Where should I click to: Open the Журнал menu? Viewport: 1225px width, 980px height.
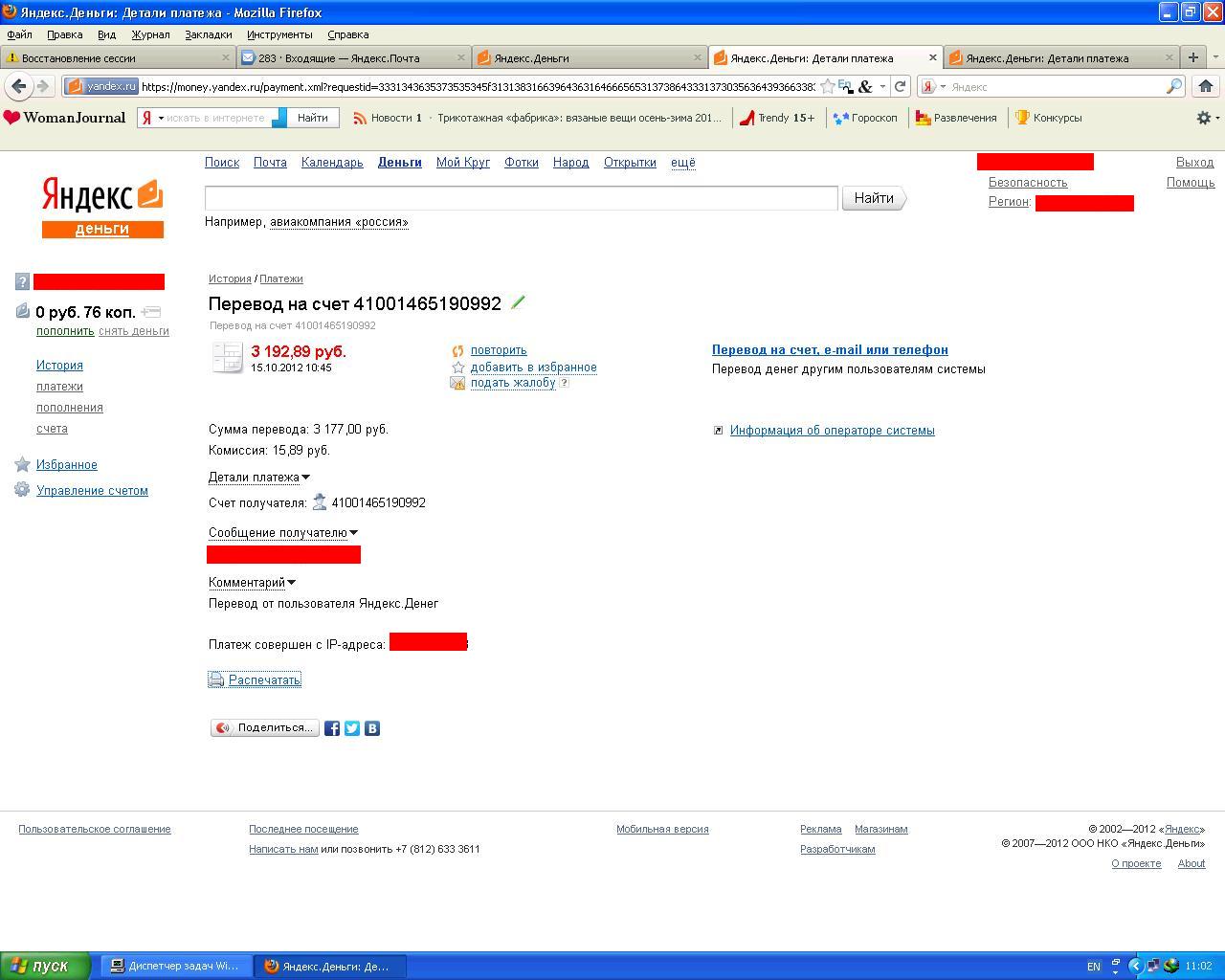pos(150,34)
